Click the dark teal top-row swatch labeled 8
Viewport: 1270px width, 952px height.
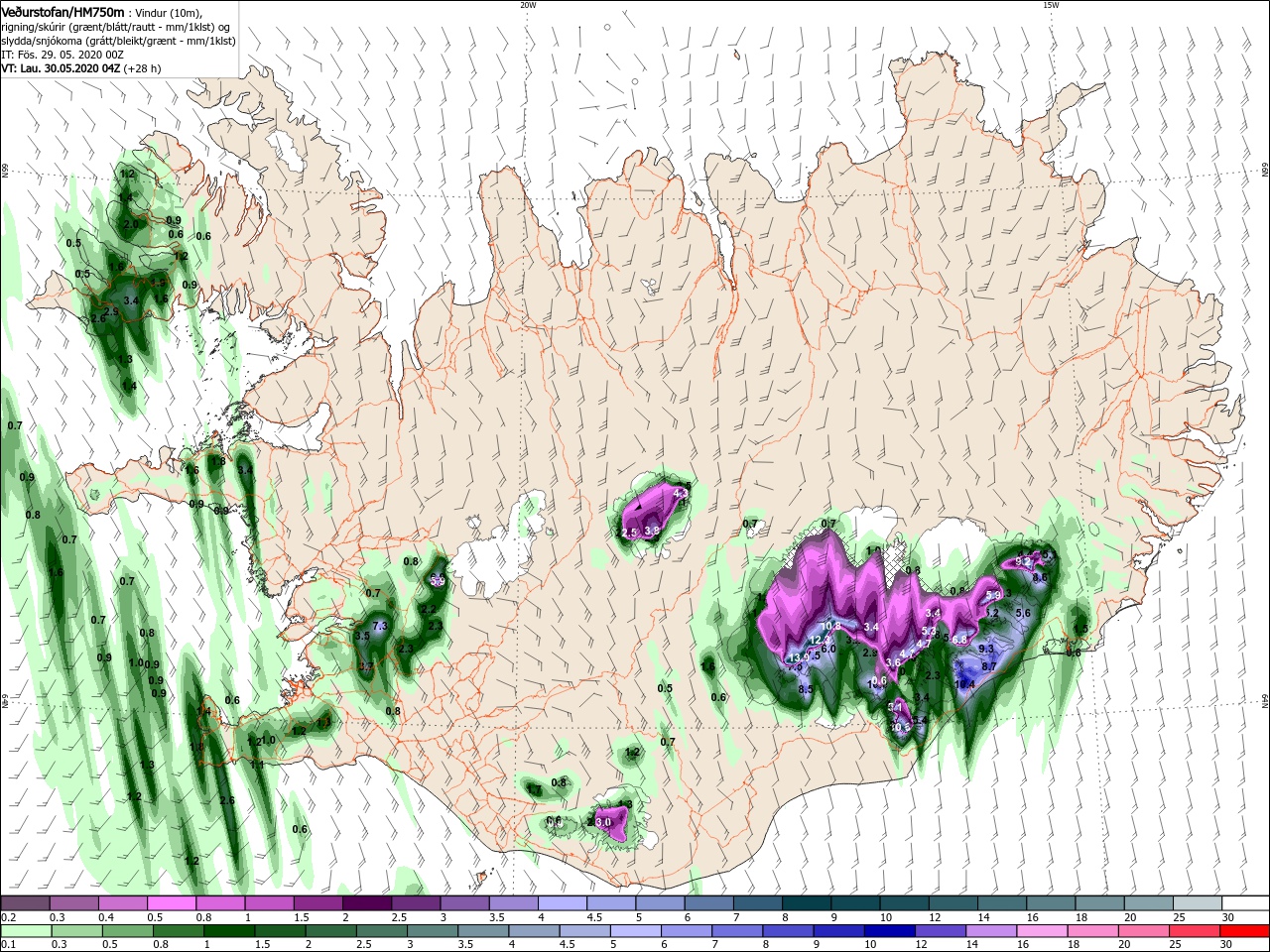806,903
